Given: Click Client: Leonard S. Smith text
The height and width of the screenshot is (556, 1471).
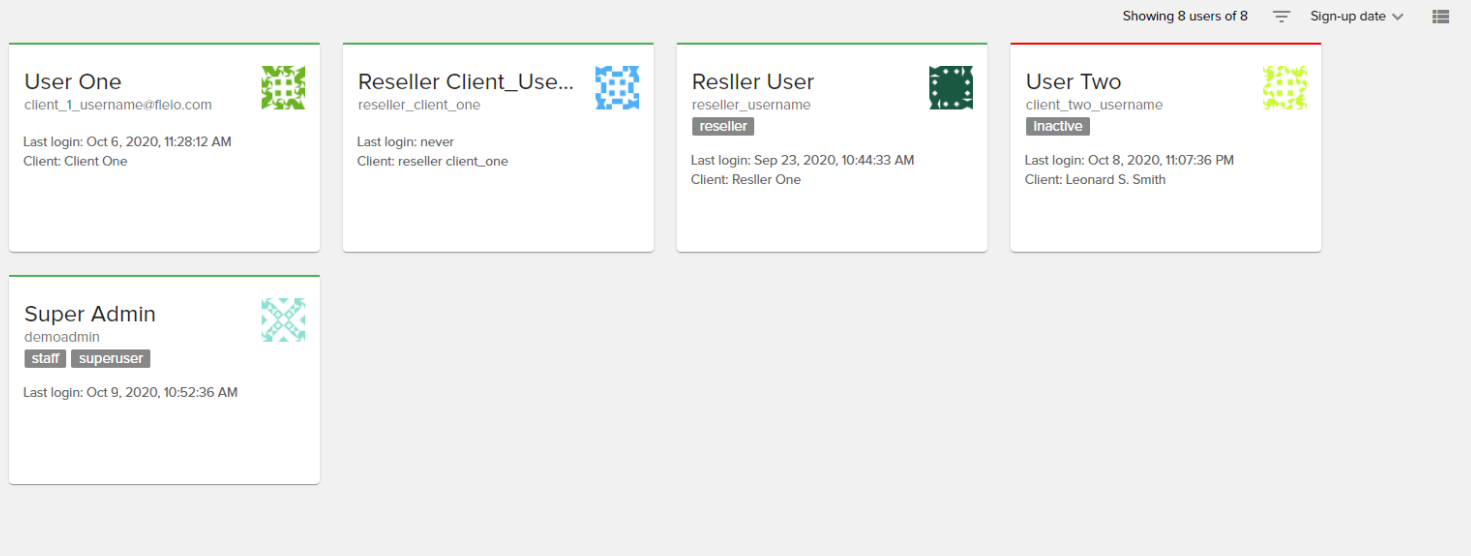Looking at the screenshot, I should pyautogui.click(x=1095, y=180).
